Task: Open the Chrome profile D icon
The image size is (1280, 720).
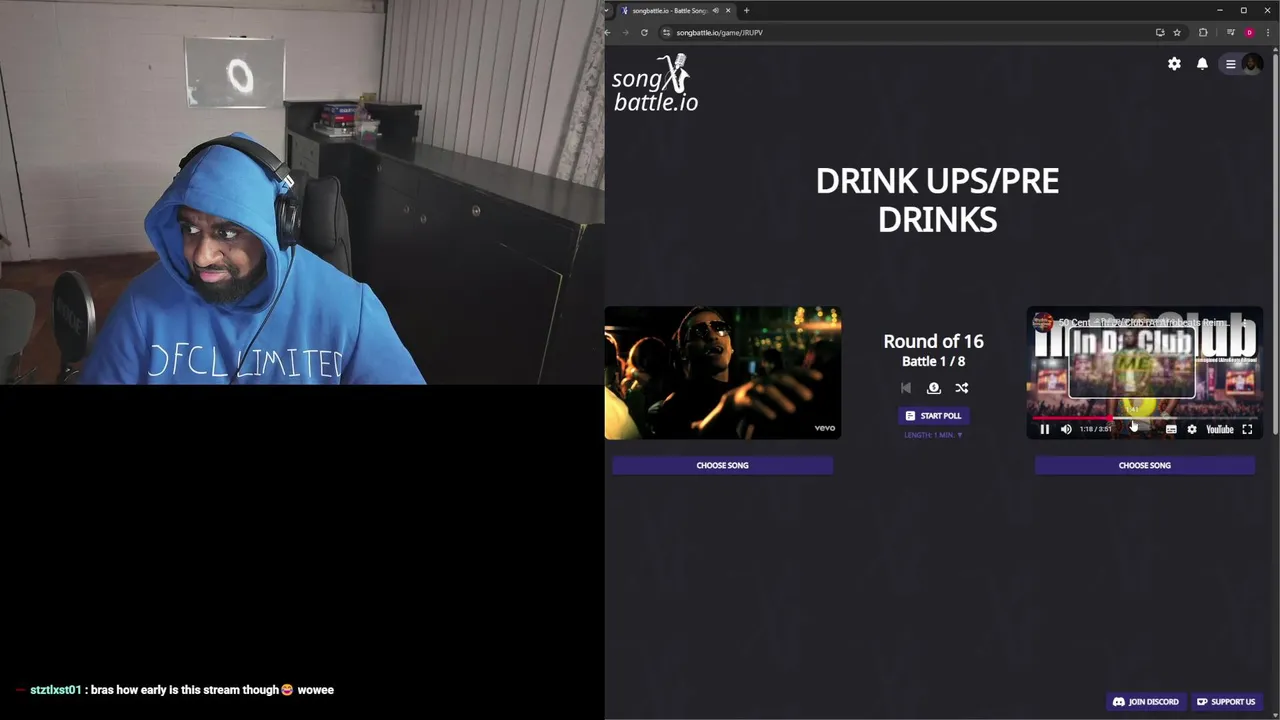Action: pyautogui.click(x=1249, y=32)
